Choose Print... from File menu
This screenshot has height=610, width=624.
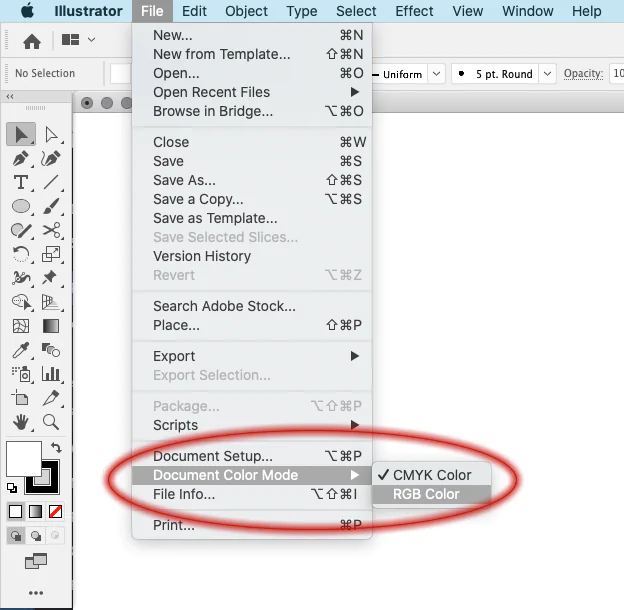pos(252,525)
